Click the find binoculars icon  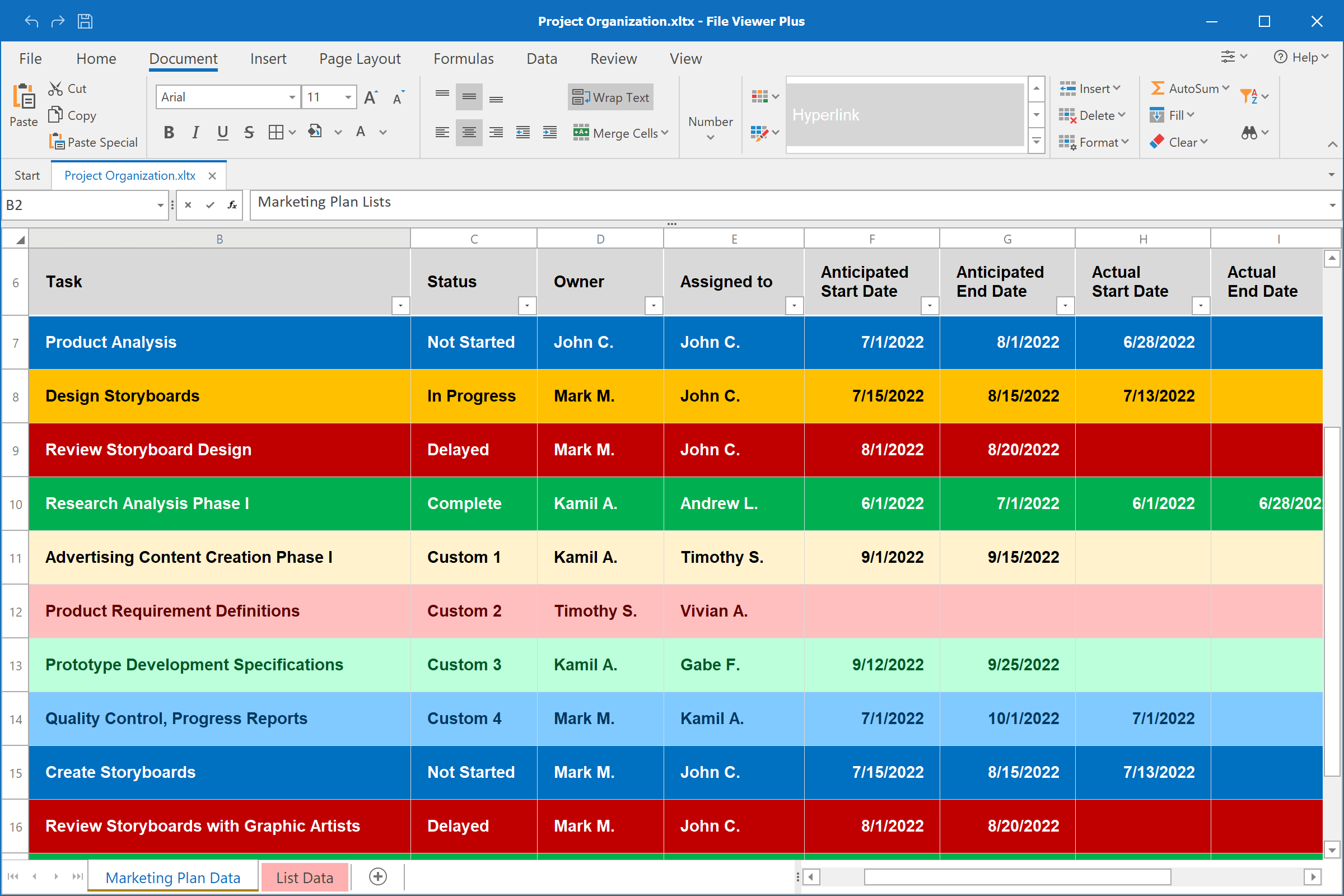coord(1249,133)
